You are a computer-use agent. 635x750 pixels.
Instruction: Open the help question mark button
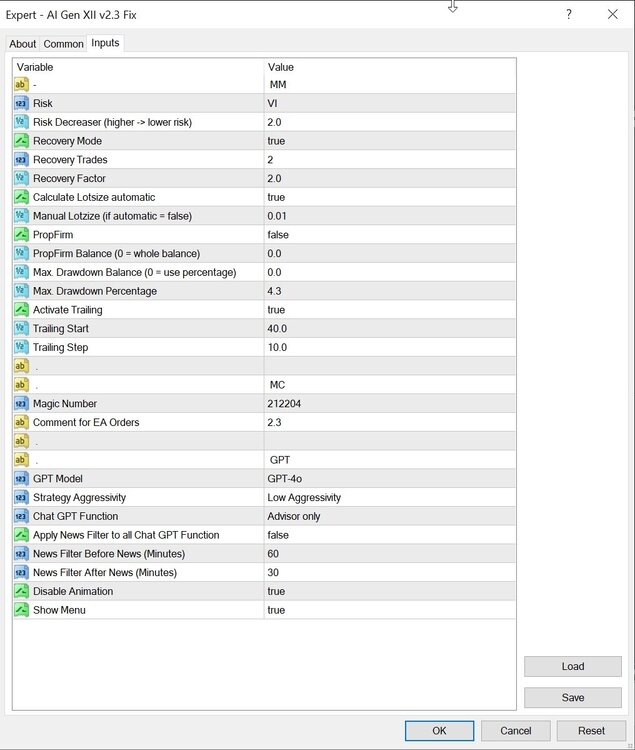coord(569,14)
